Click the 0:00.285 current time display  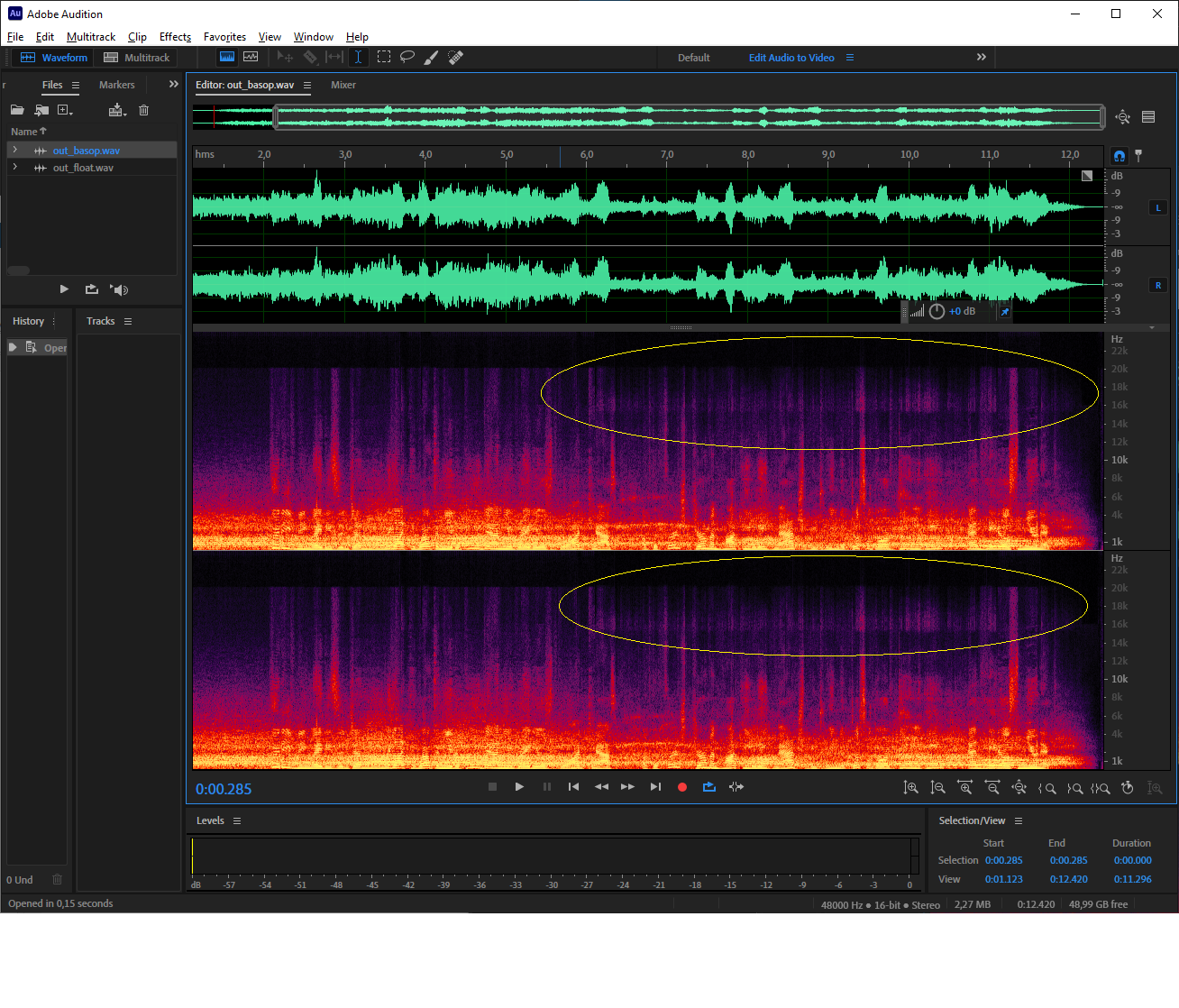point(224,789)
